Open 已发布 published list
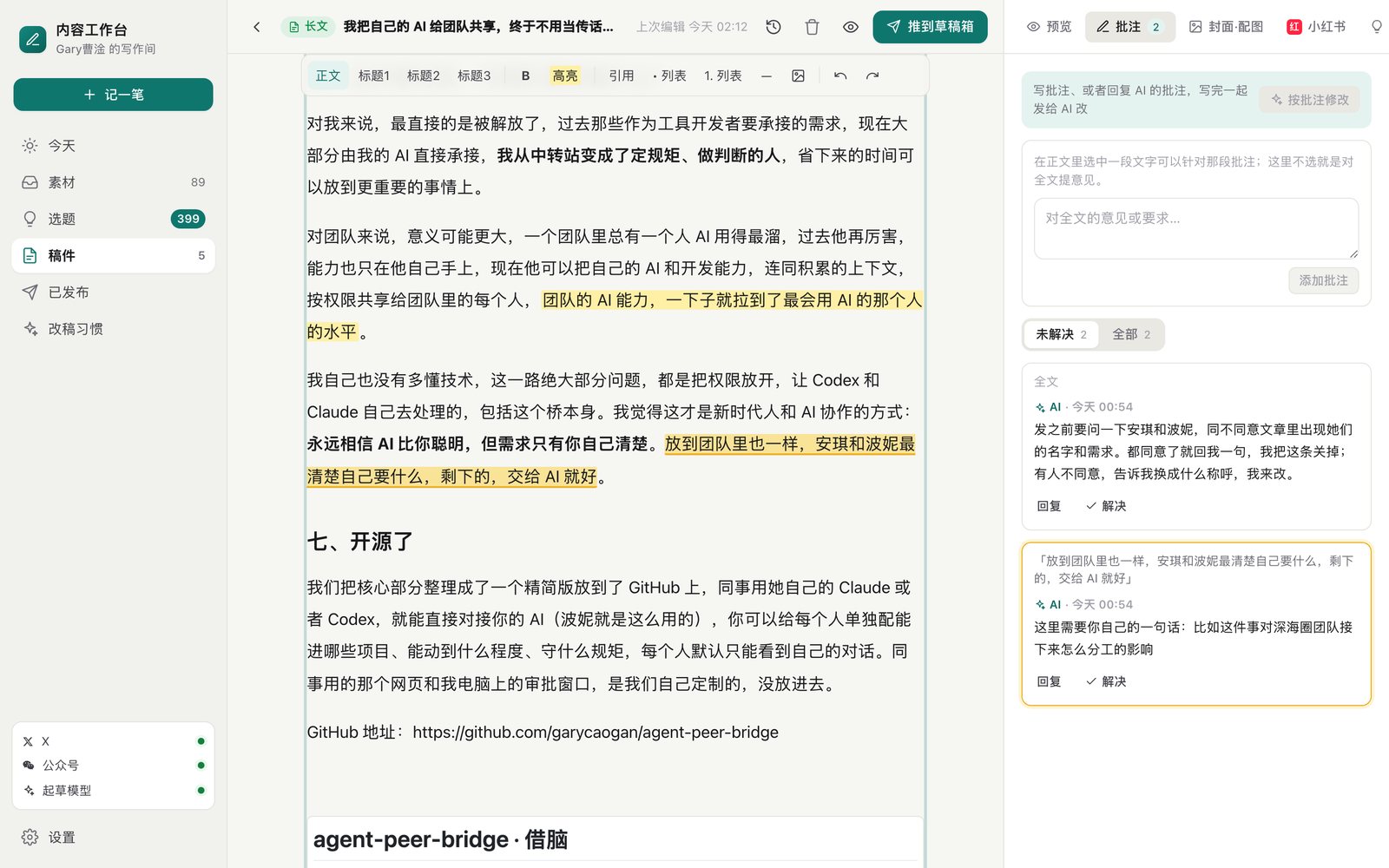1389x868 pixels. coord(114,293)
